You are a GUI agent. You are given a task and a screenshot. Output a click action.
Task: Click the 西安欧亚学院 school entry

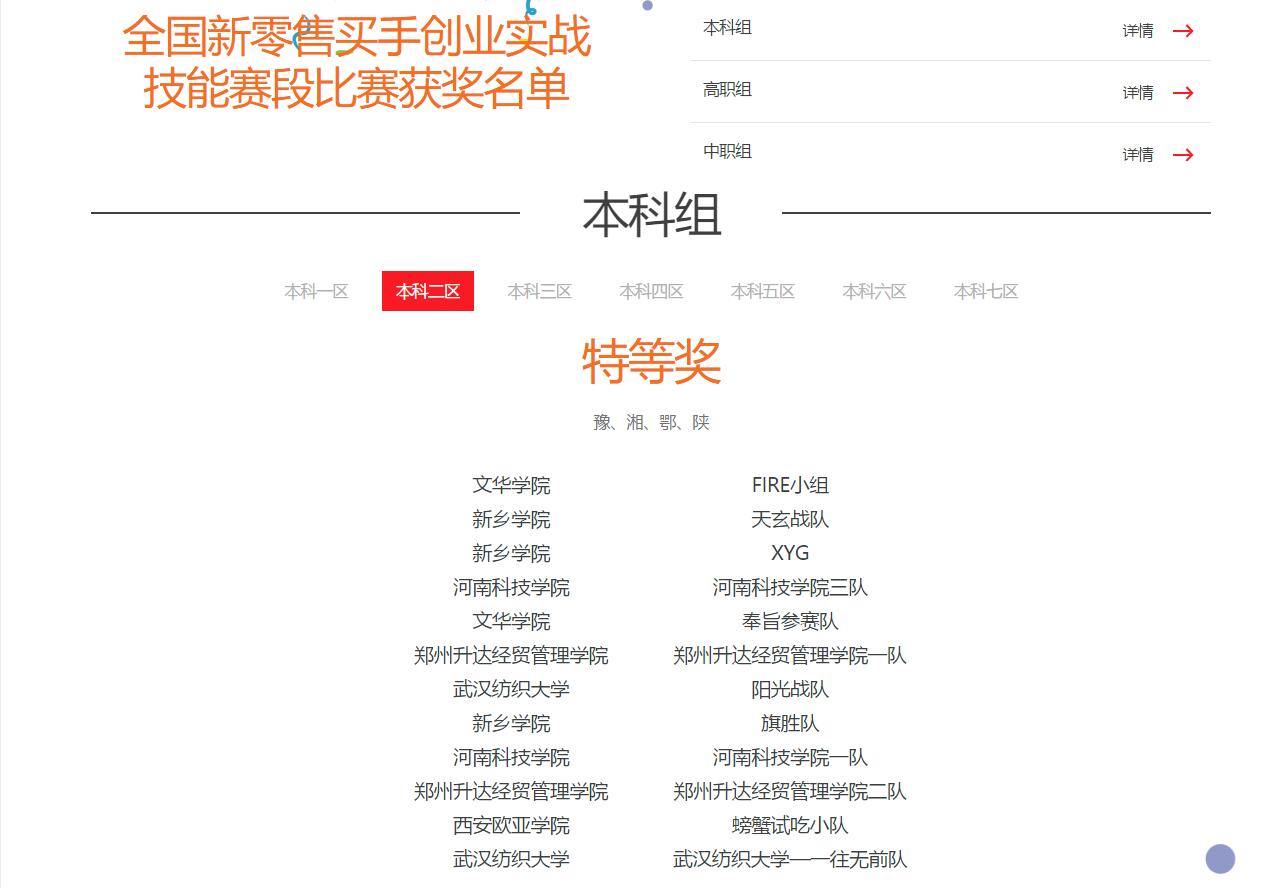[511, 825]
